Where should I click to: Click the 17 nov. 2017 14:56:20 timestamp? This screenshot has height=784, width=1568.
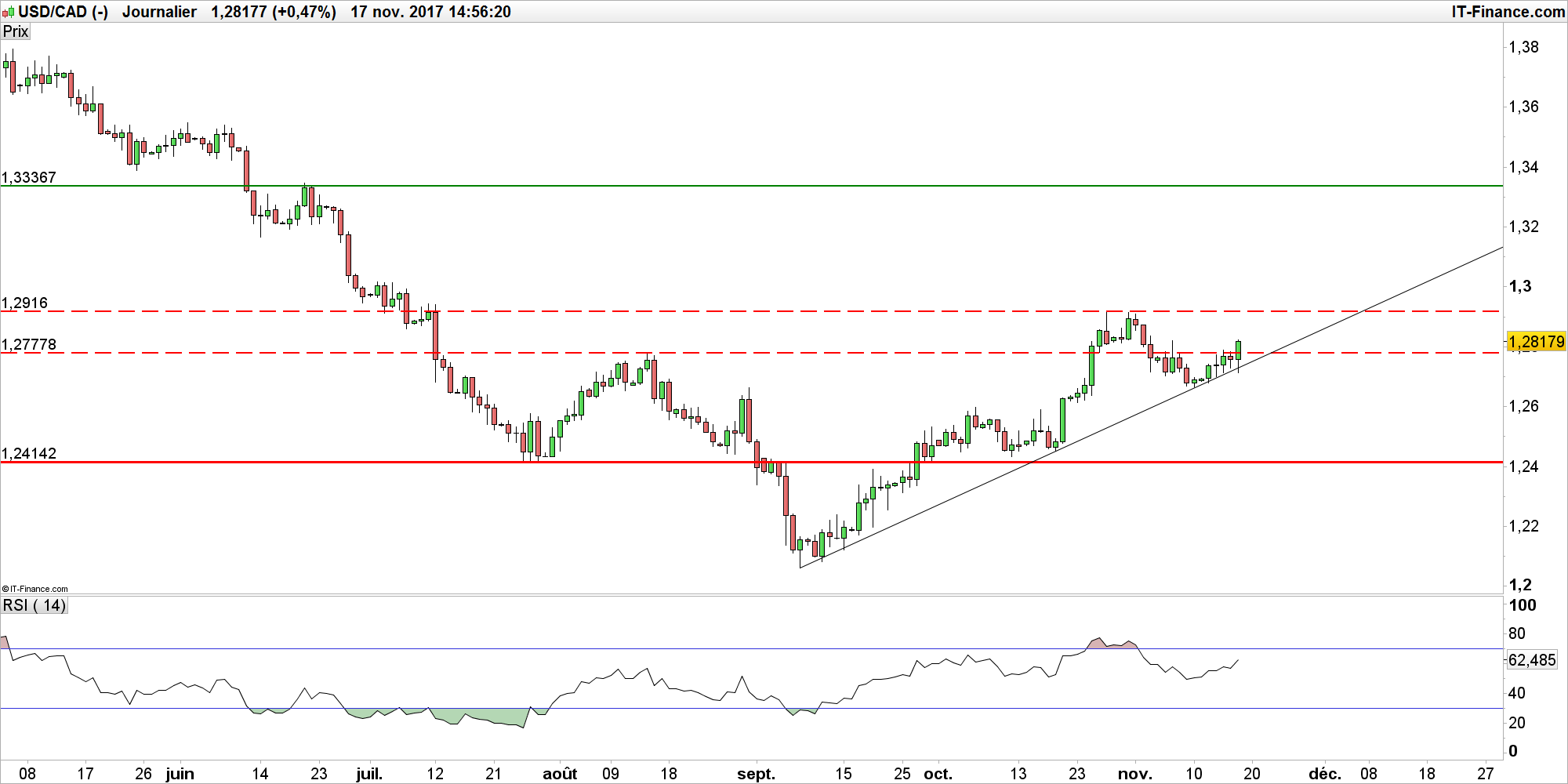click(x=430, y=12)
